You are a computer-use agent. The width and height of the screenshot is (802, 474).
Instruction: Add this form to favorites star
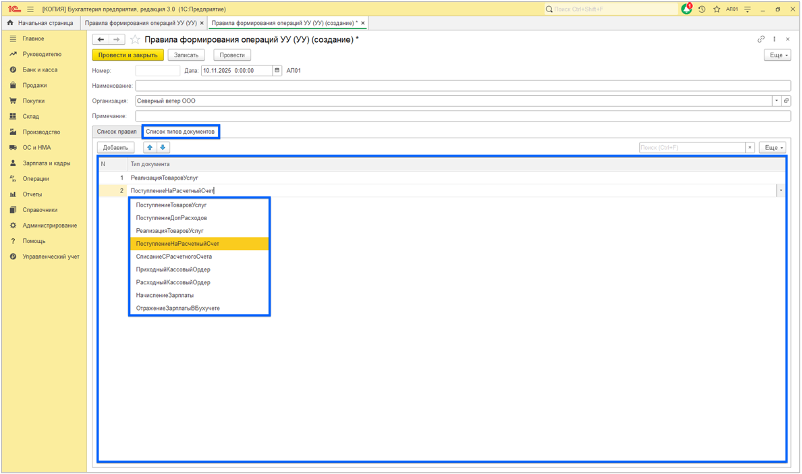pyautogui.click(x=135, y=39)
